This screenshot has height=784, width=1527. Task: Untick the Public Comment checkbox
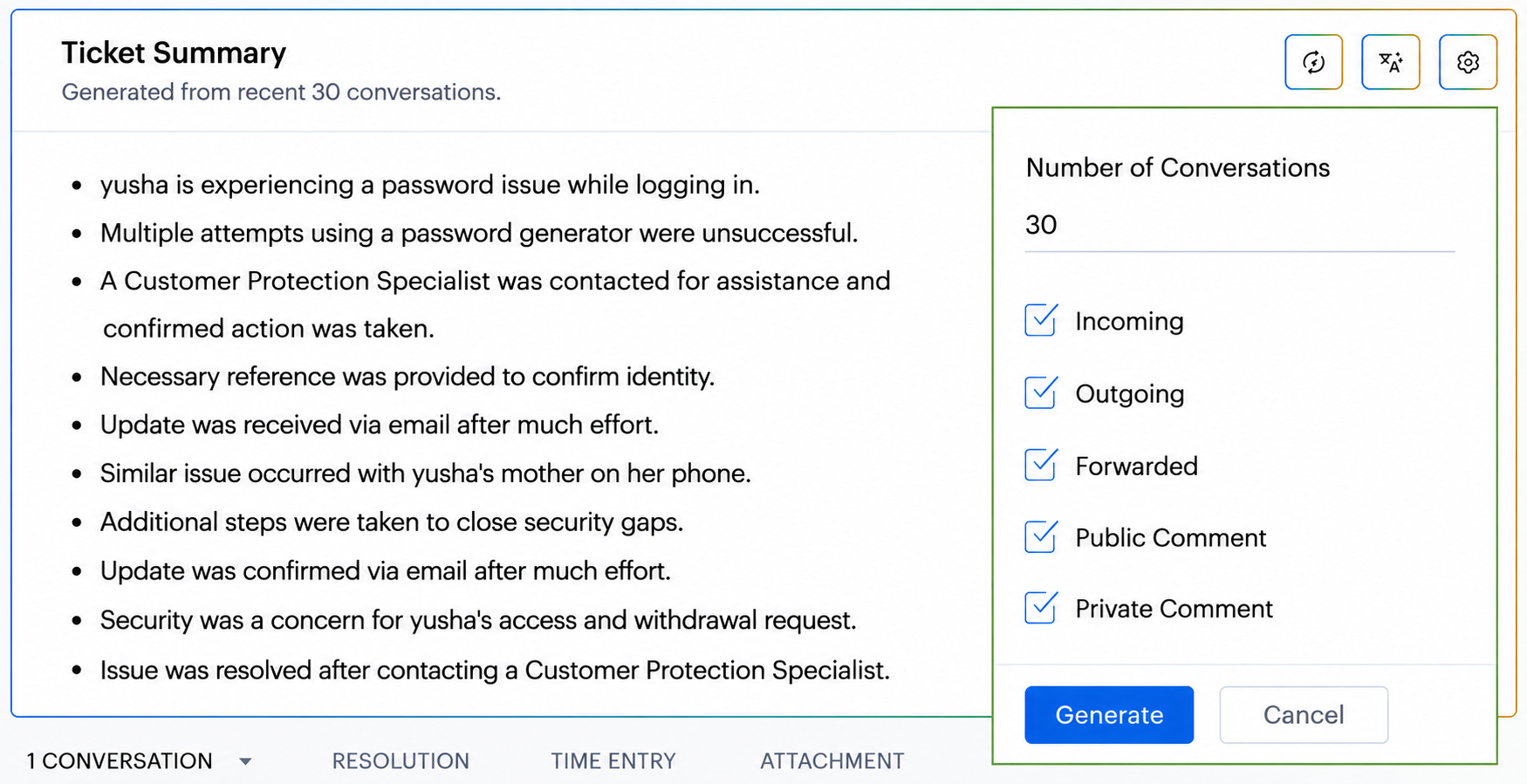(x=1041, y=536)
